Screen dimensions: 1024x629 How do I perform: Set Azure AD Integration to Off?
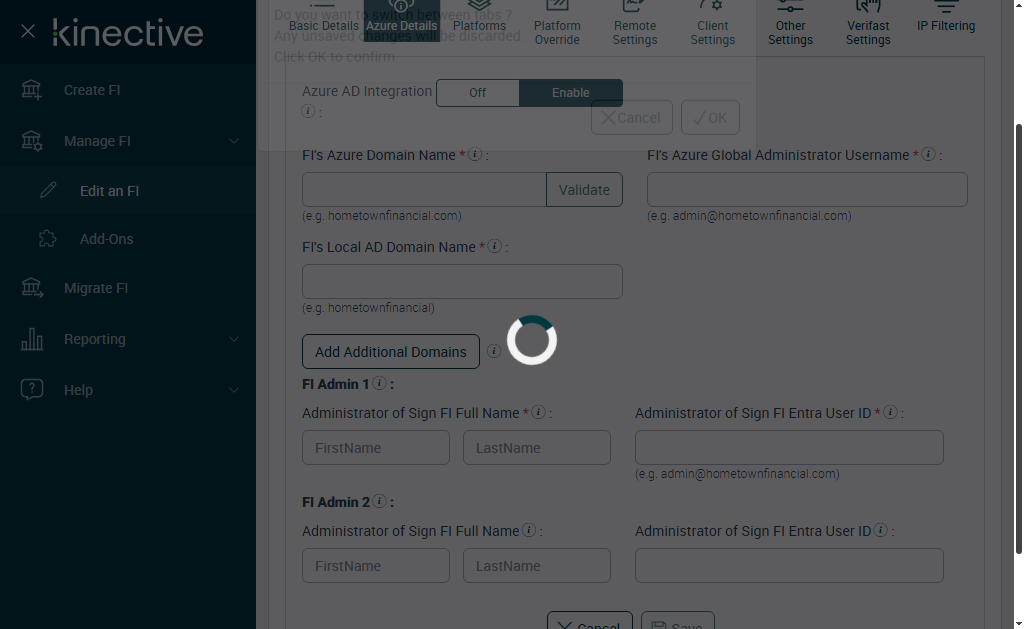477,93
